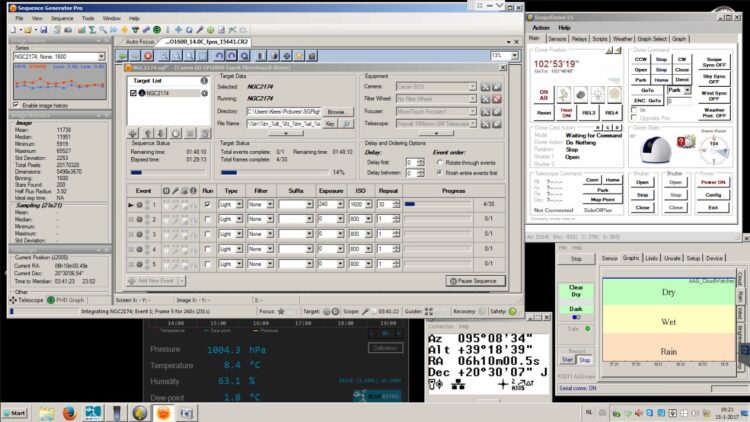Click the save disk icon in main toolbar
The image size is (750, 422).
point(44,30)
